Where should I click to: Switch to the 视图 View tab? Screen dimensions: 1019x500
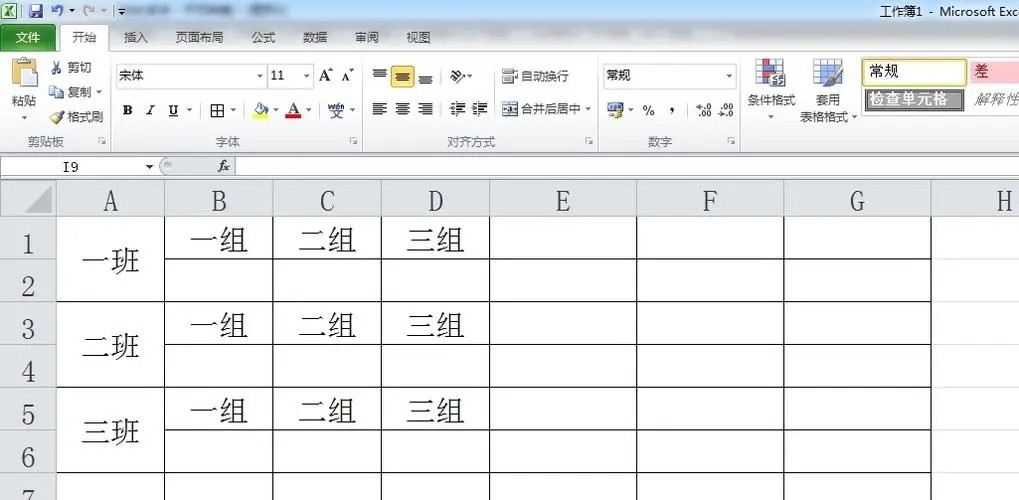click(418, 38)
